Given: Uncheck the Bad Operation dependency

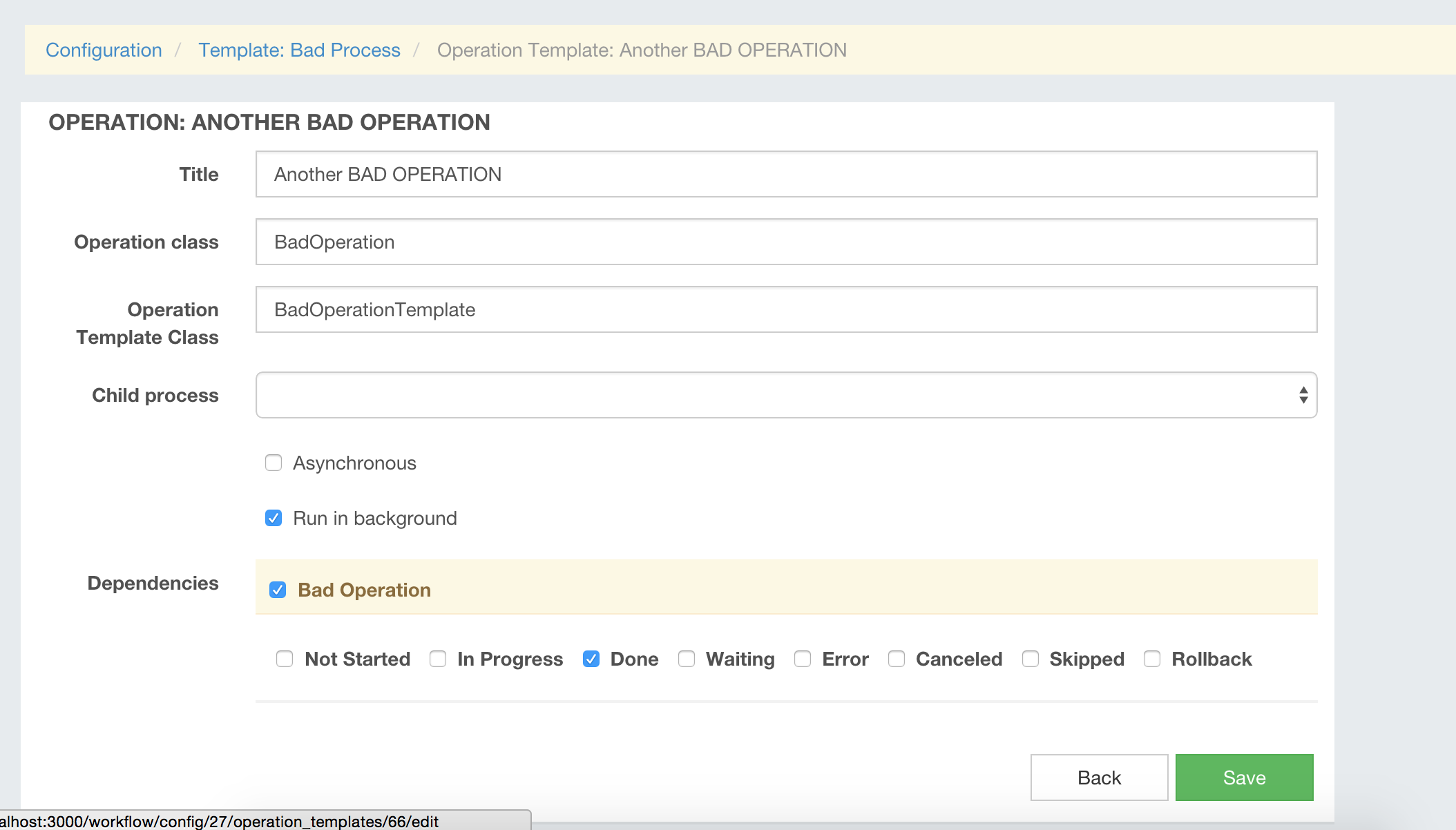Looking at the screenshot, I should pyautogui.click(x=278, y=590).
